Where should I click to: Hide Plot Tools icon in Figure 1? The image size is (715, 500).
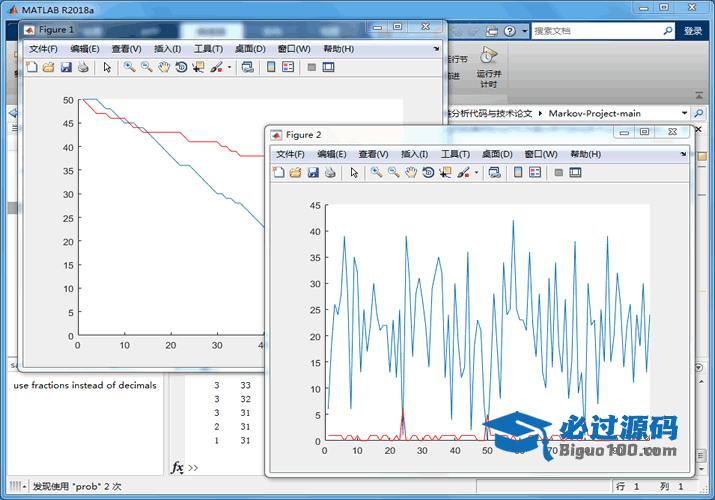click(x=311, y=67)
